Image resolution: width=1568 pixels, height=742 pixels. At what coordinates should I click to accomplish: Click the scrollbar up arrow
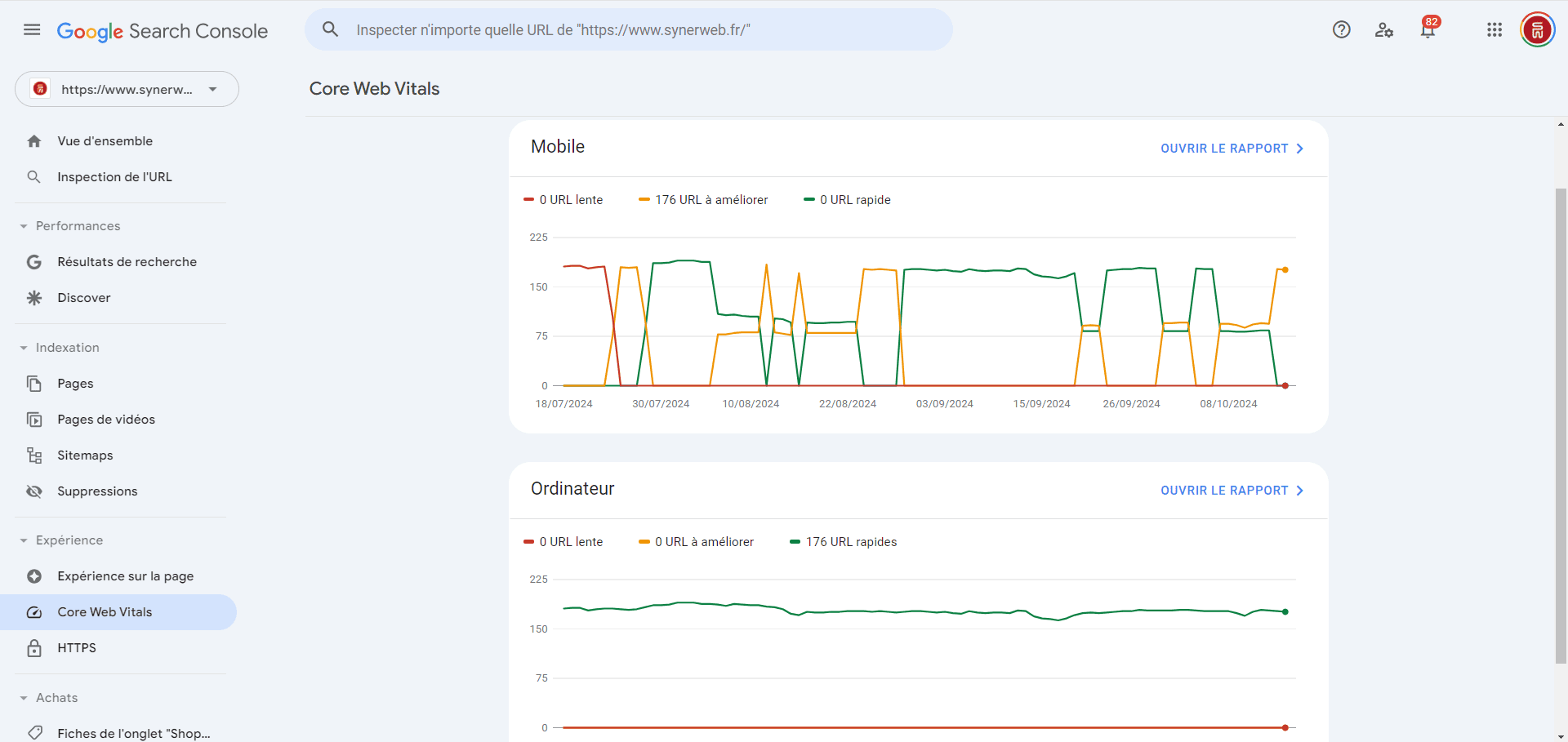[1561, 125]
